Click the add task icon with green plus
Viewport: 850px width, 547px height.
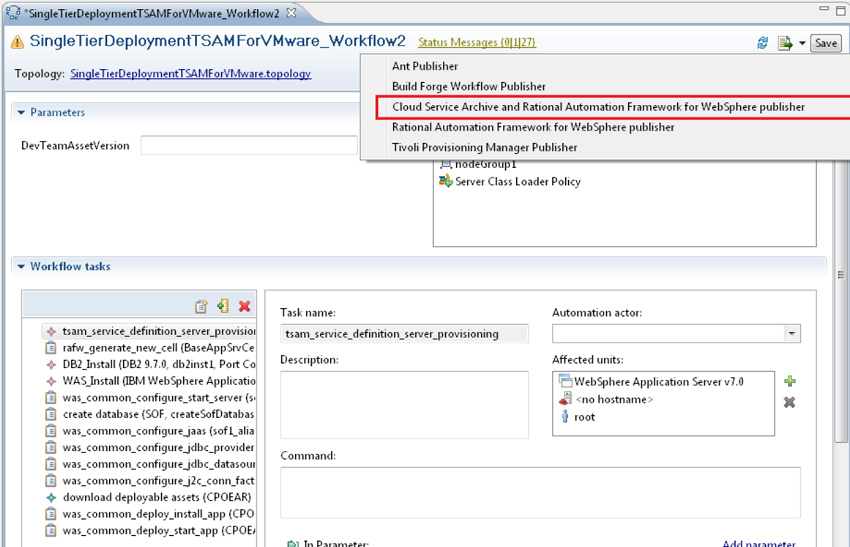click(223, 306)
